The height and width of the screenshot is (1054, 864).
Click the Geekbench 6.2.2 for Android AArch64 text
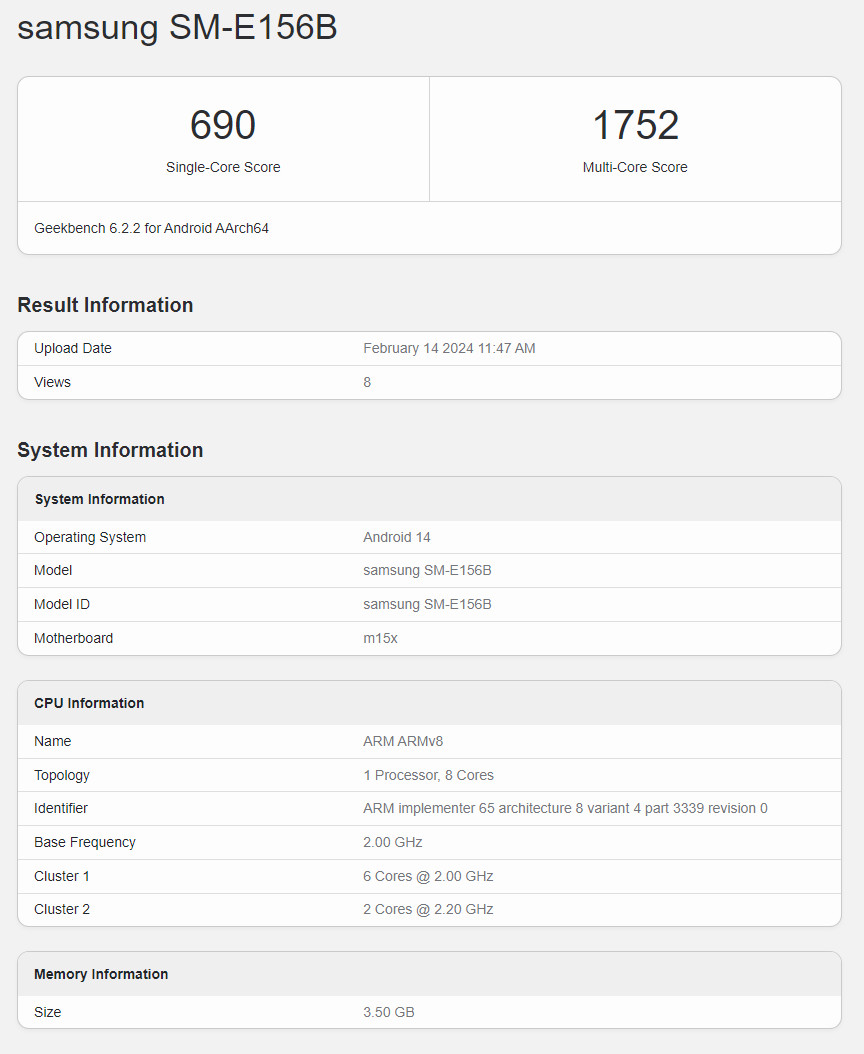tap(151, 228)
